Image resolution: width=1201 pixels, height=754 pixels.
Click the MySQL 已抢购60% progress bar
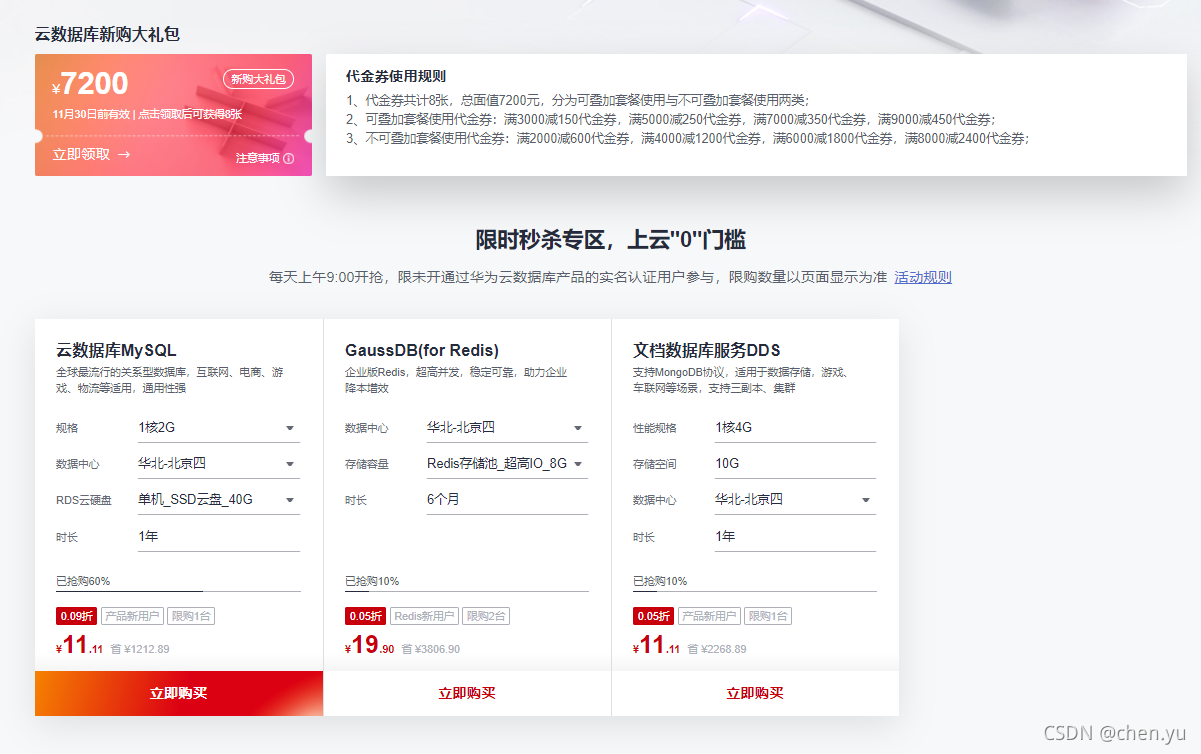pyautogui.click(x=178, y=591)
